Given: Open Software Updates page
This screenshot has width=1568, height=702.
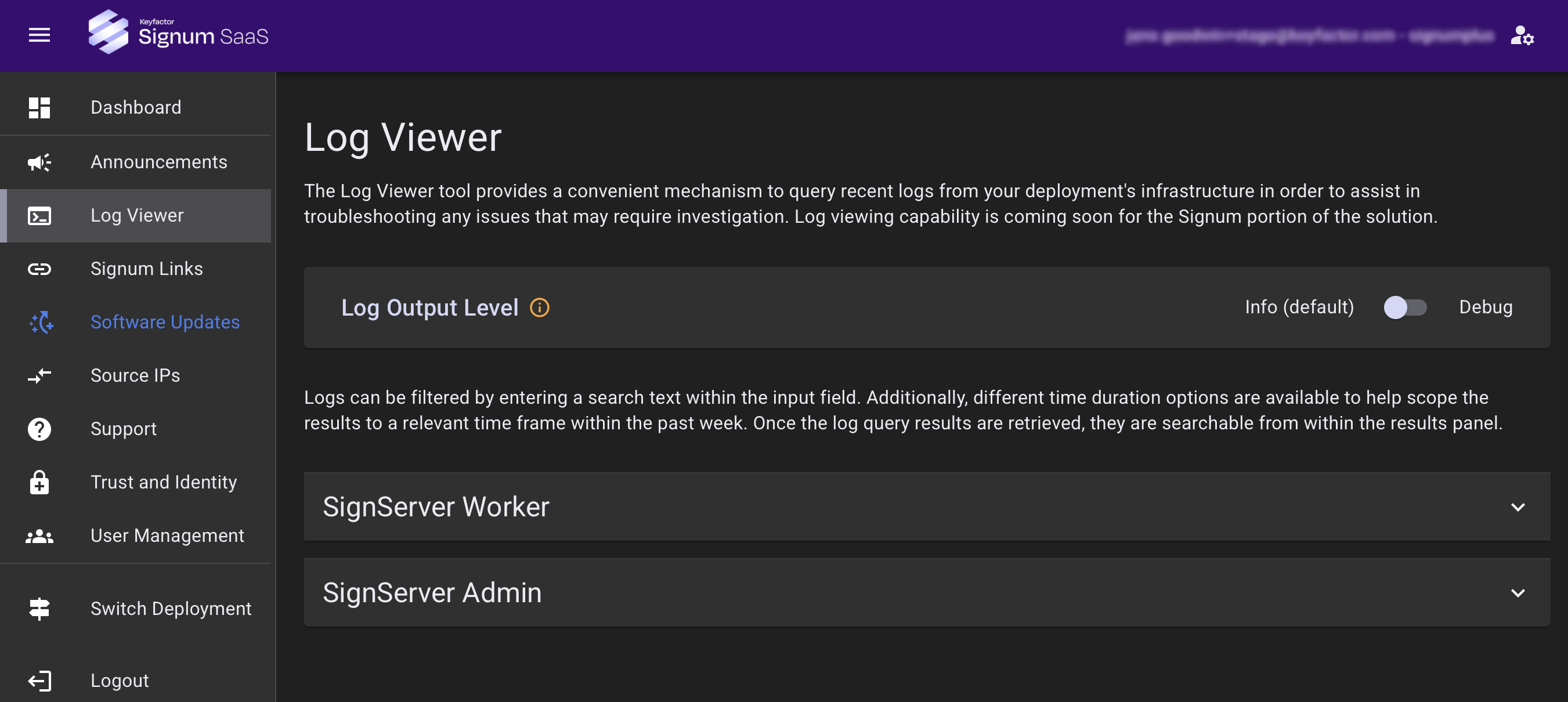Looking at the screenshot, I should 136,322.
